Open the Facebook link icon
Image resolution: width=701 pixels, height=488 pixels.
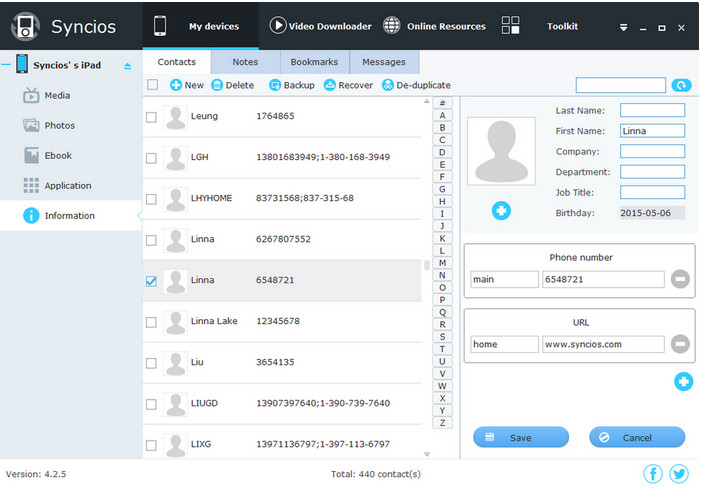pos(653,474)
